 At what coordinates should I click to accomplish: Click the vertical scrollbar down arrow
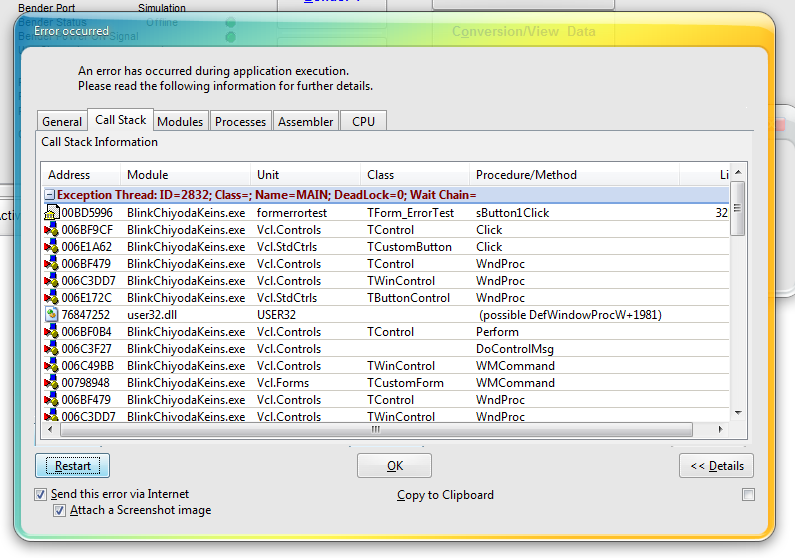pos(738,413)
